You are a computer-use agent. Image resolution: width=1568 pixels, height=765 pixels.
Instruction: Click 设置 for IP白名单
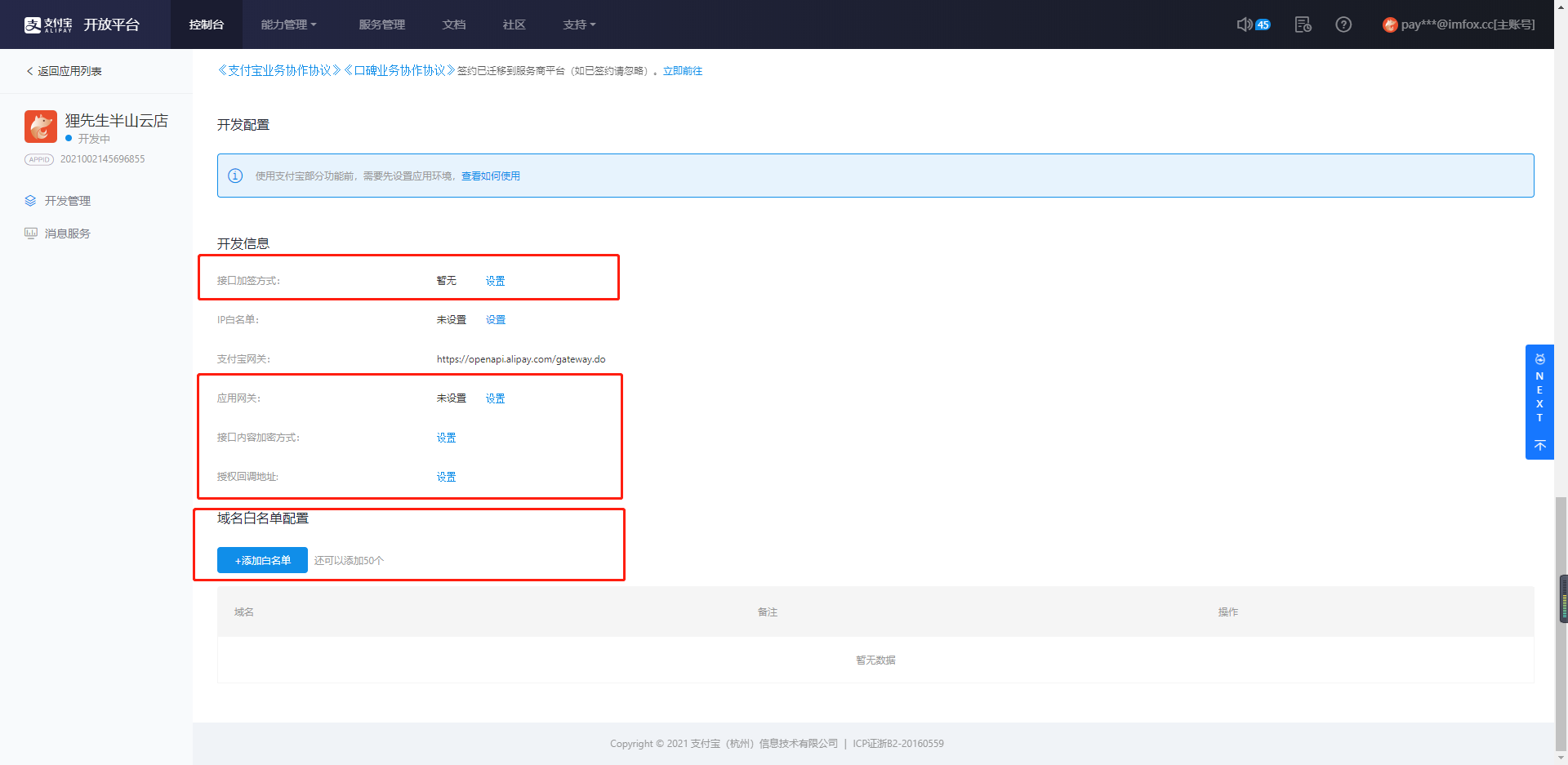495,320
